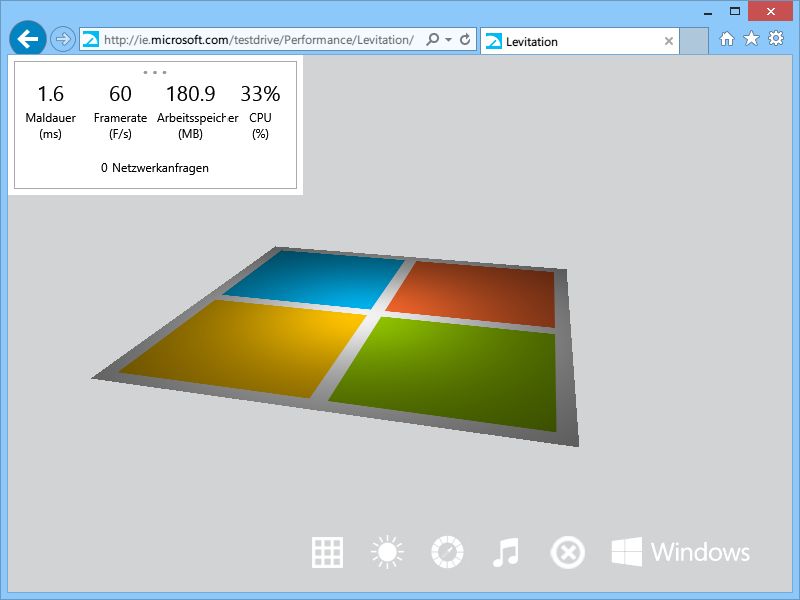Screen dimensions: 800x600
Task: Close the Levitation tab
Action: tap(668, 41)
